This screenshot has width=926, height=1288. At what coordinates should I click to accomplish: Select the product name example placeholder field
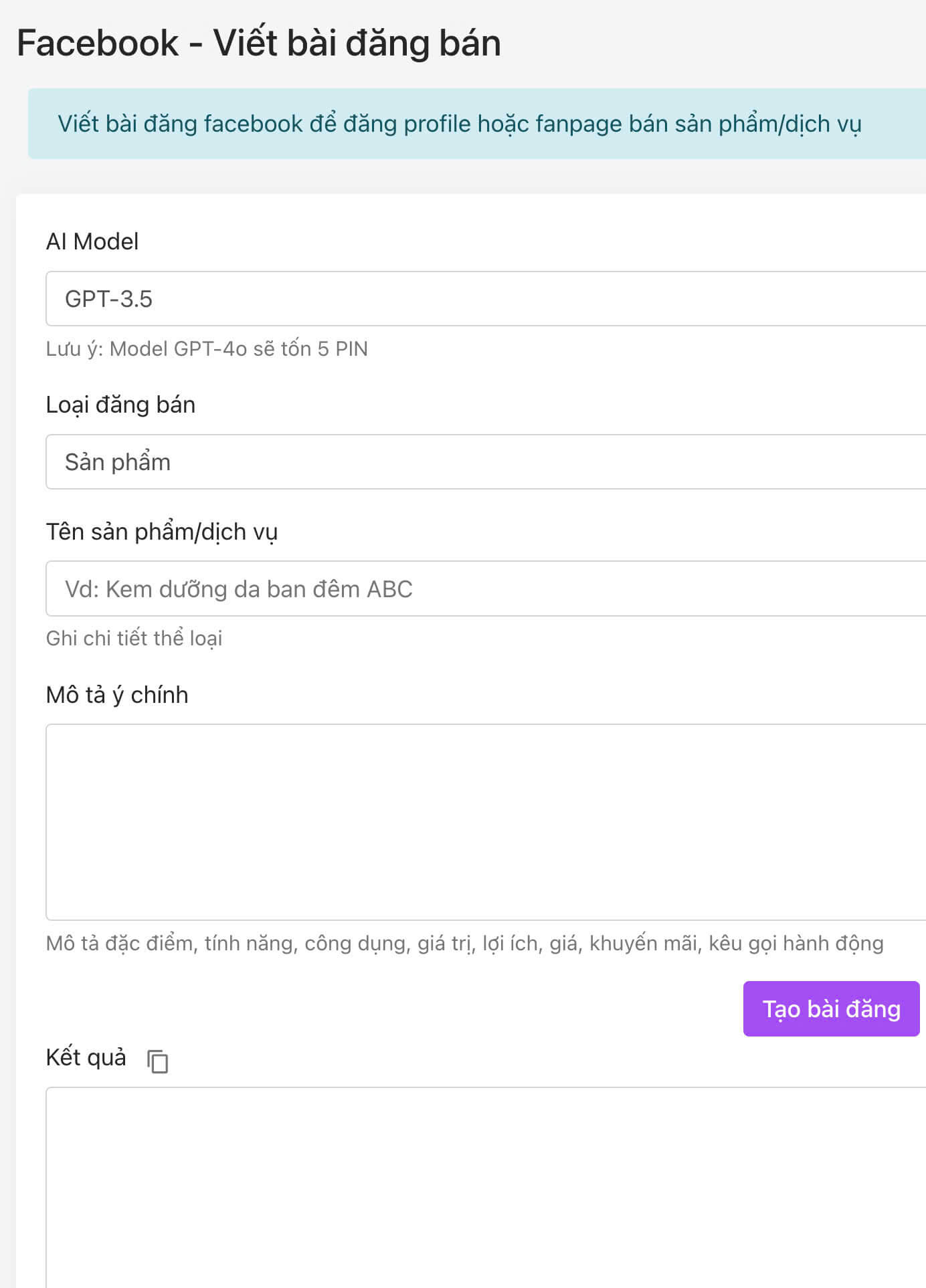coord(468,588)
